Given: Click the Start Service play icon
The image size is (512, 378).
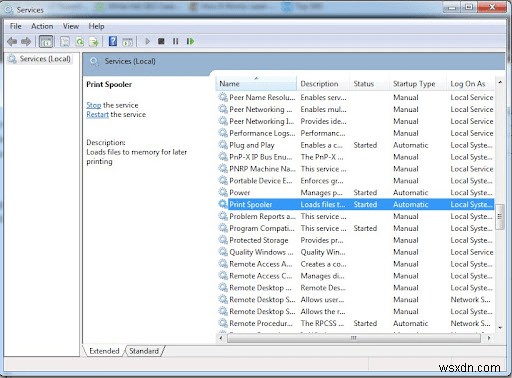Looking at the screenshot, I should pyautogui.click(x=147, y=41).
